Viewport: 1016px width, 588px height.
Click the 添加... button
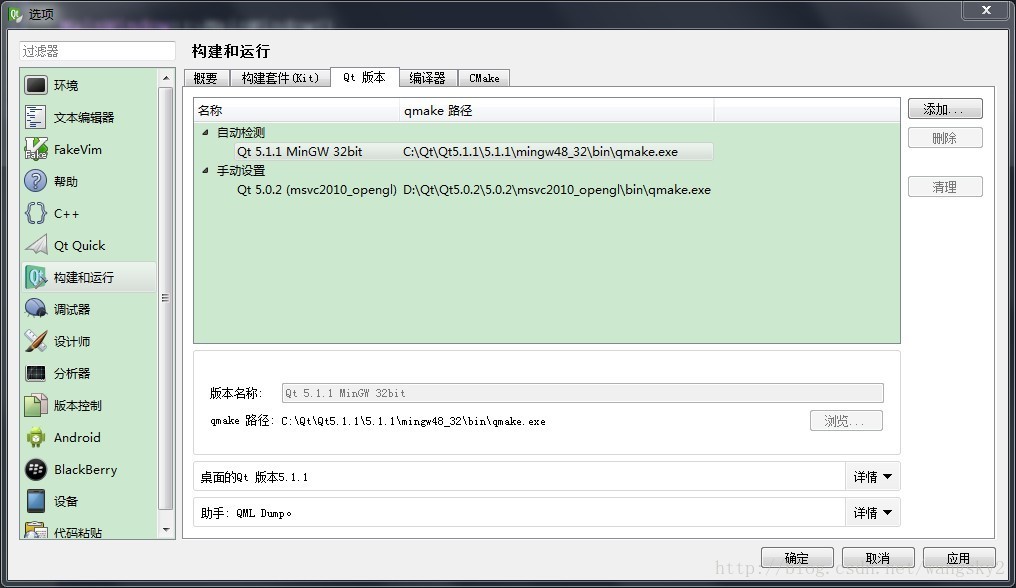[x=945, y=109]
